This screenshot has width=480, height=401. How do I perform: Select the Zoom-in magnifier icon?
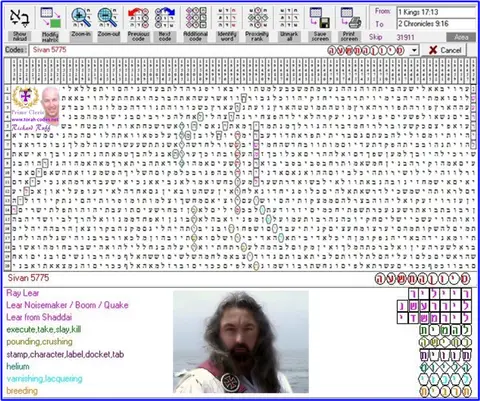[81, 18]
